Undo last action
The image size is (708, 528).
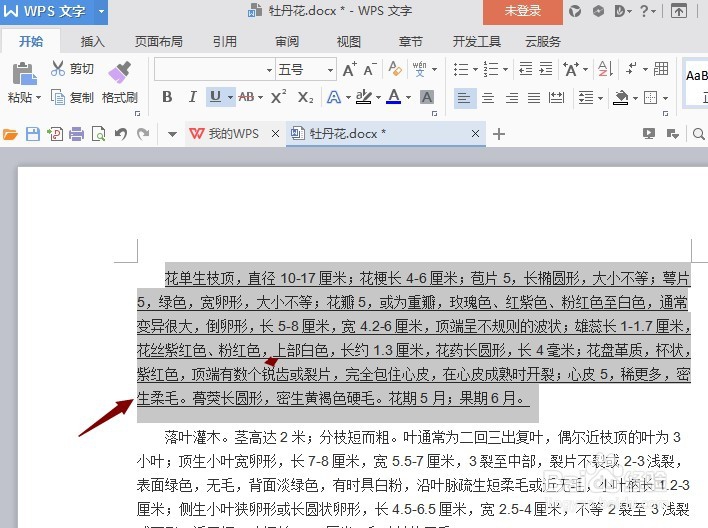[x=121, y=134]
